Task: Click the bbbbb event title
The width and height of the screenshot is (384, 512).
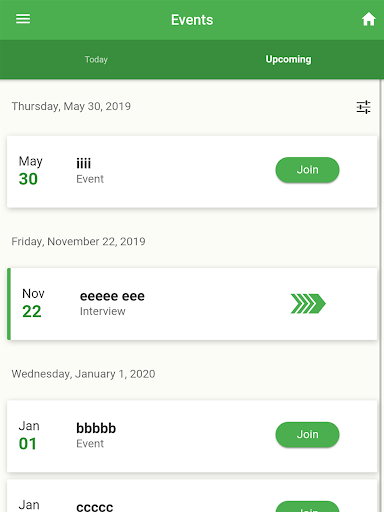Action: point(96,428)
